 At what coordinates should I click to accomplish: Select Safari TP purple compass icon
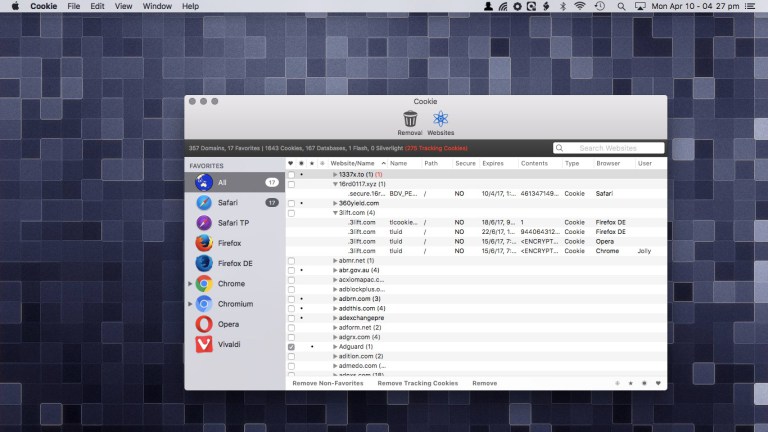pyautogui.click(x=204, y=223)
